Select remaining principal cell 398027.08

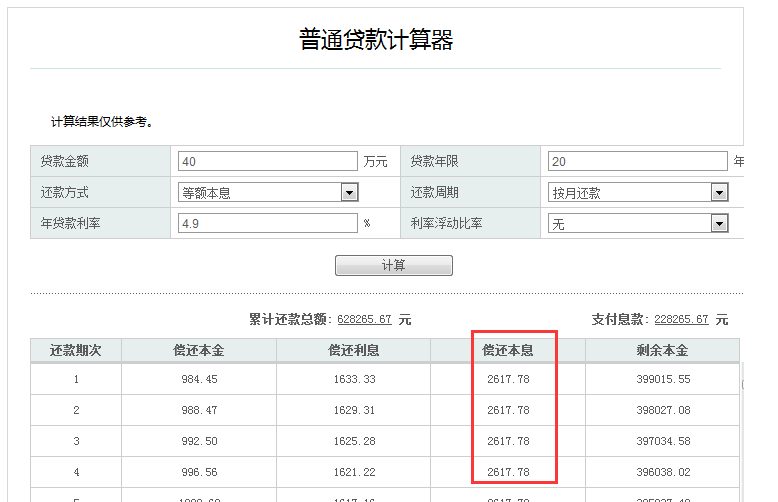pos(663,410)
